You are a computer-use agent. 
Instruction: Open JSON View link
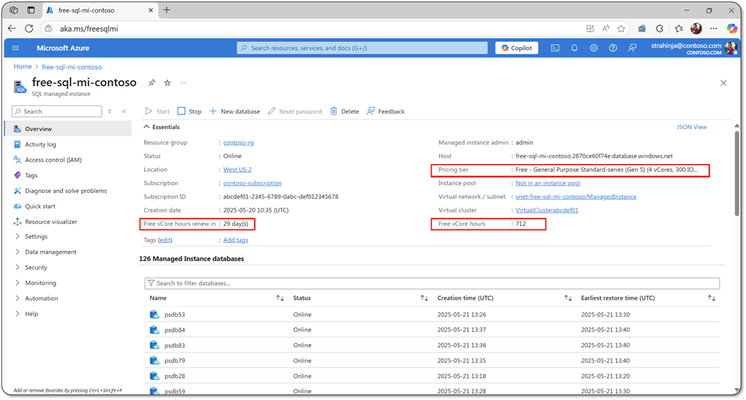(691, 127)
